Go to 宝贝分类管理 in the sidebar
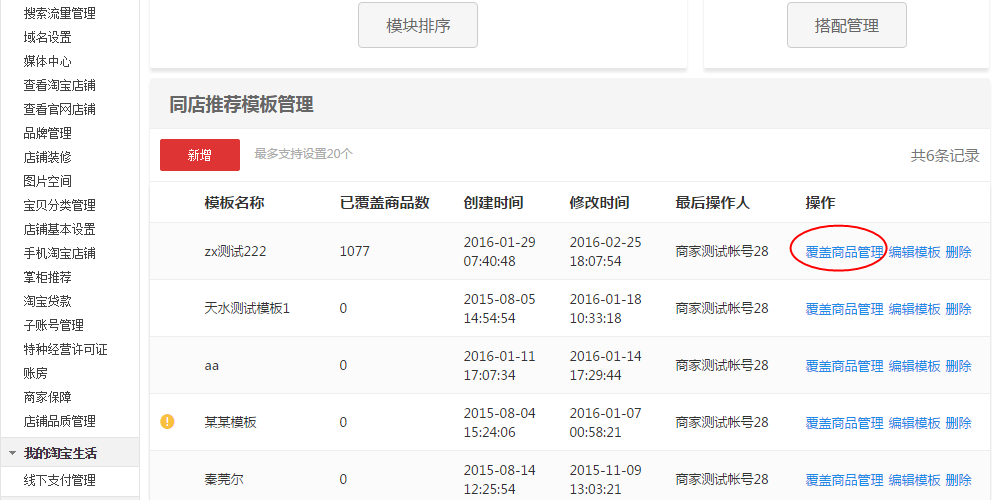The image size is (1002, 500). coord(59,205)
